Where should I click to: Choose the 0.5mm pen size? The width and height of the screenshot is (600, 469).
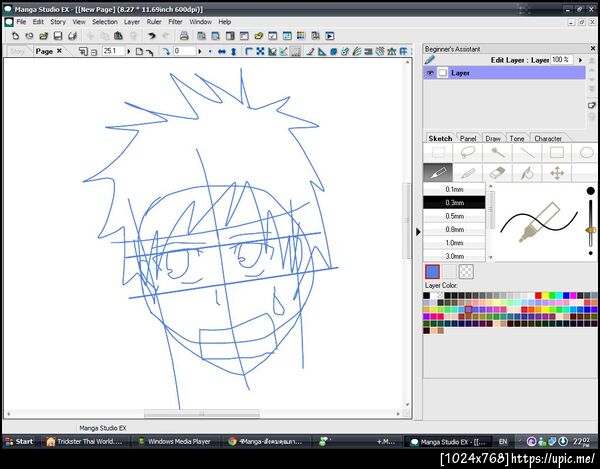pyautogui.click(x=454, y=216)
